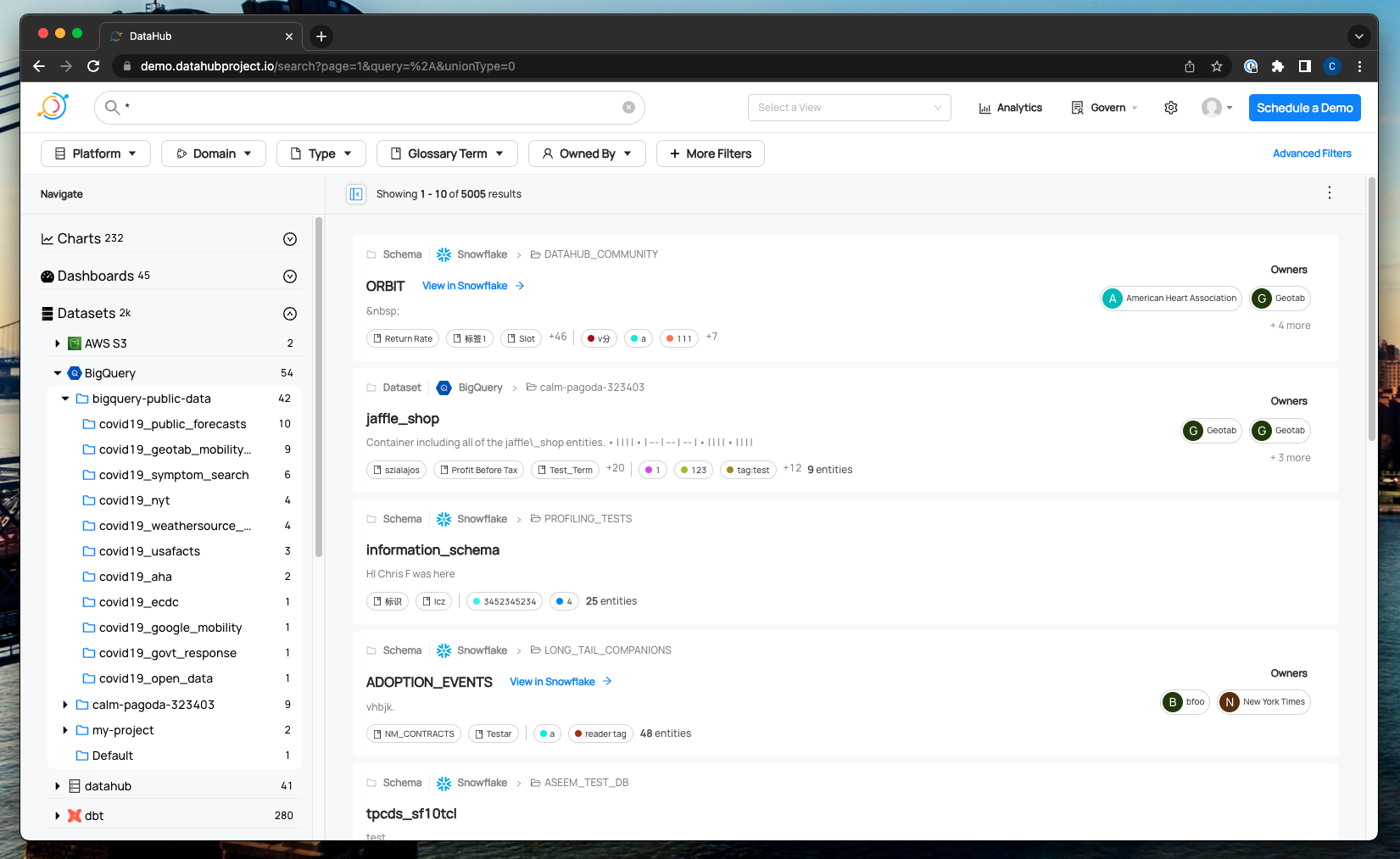
Task: Click the New York Times owner badge
Action: (x=1264, y=702)
